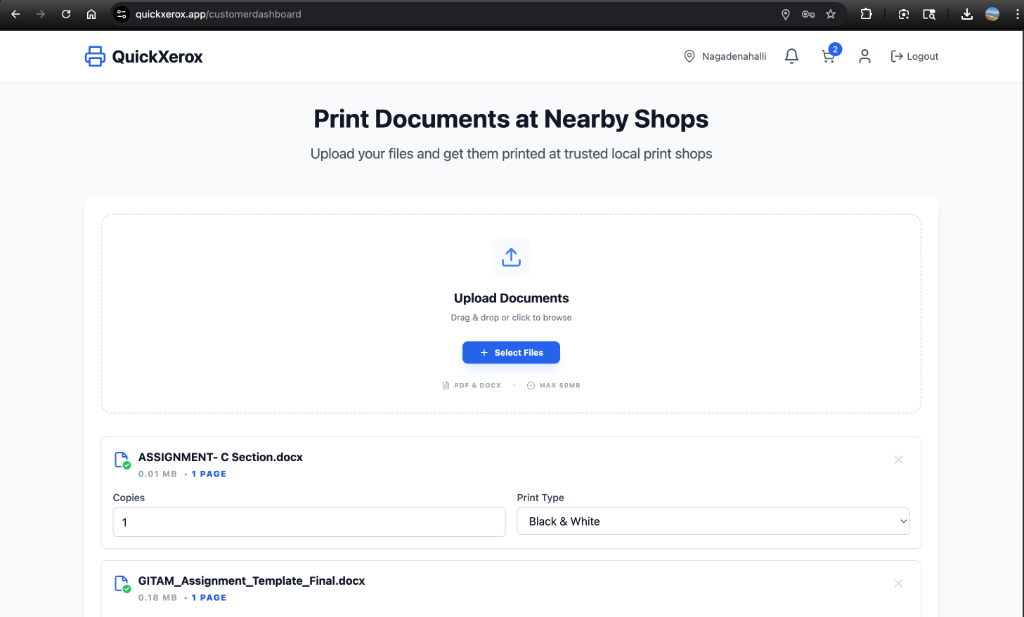Screen dimensions: 1024x617
Task: Click the QuickXerox printer logo
Action: 95,57
